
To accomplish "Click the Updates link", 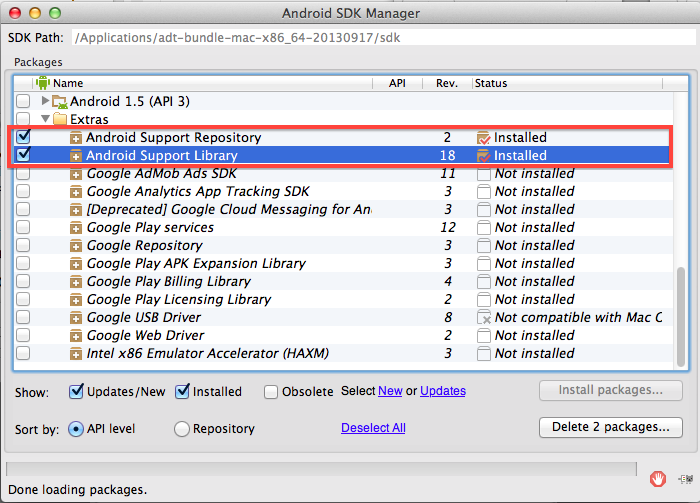I will [x=443, y=391].
